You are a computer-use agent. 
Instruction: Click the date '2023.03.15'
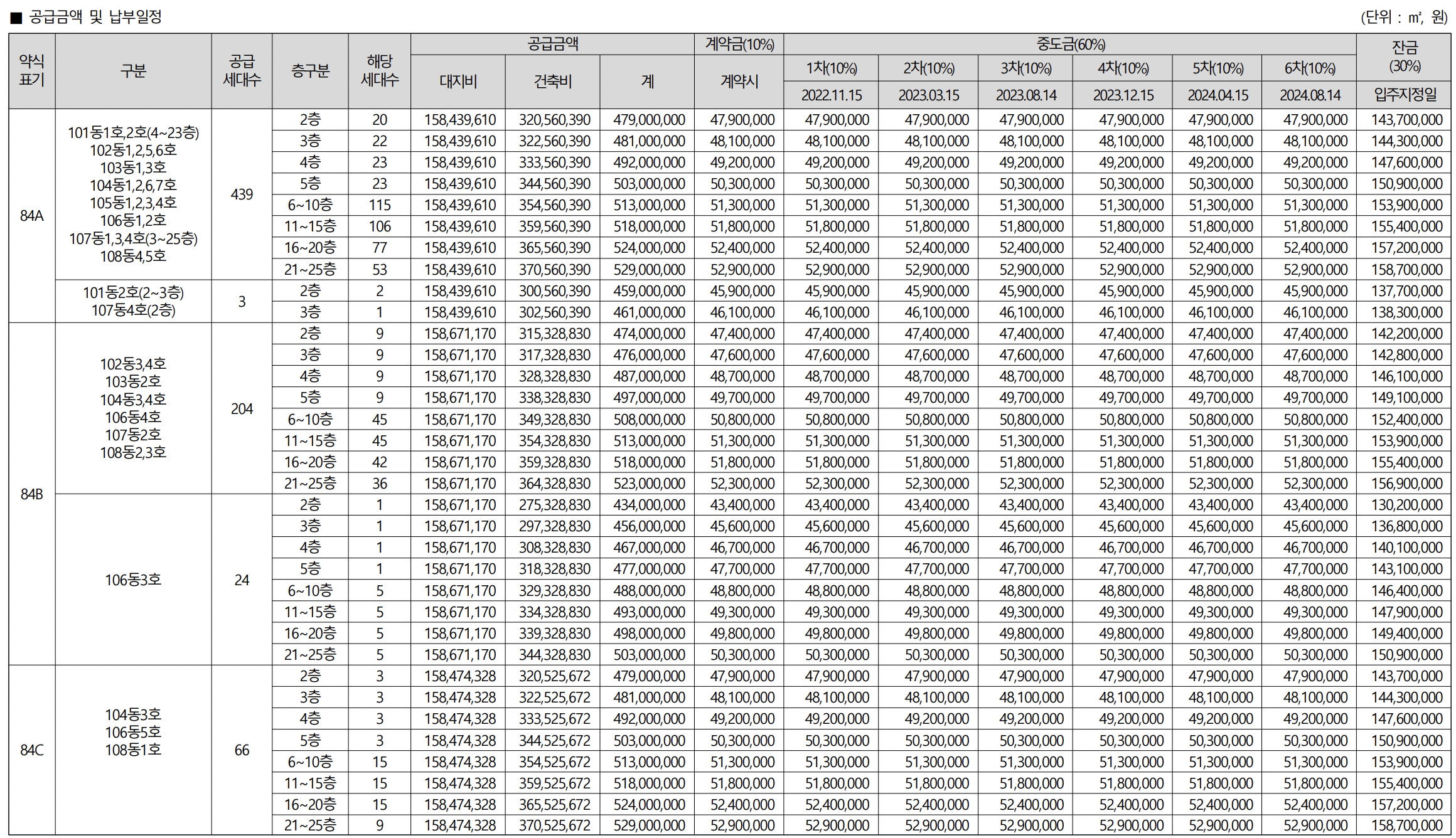[x=929, y=95]
